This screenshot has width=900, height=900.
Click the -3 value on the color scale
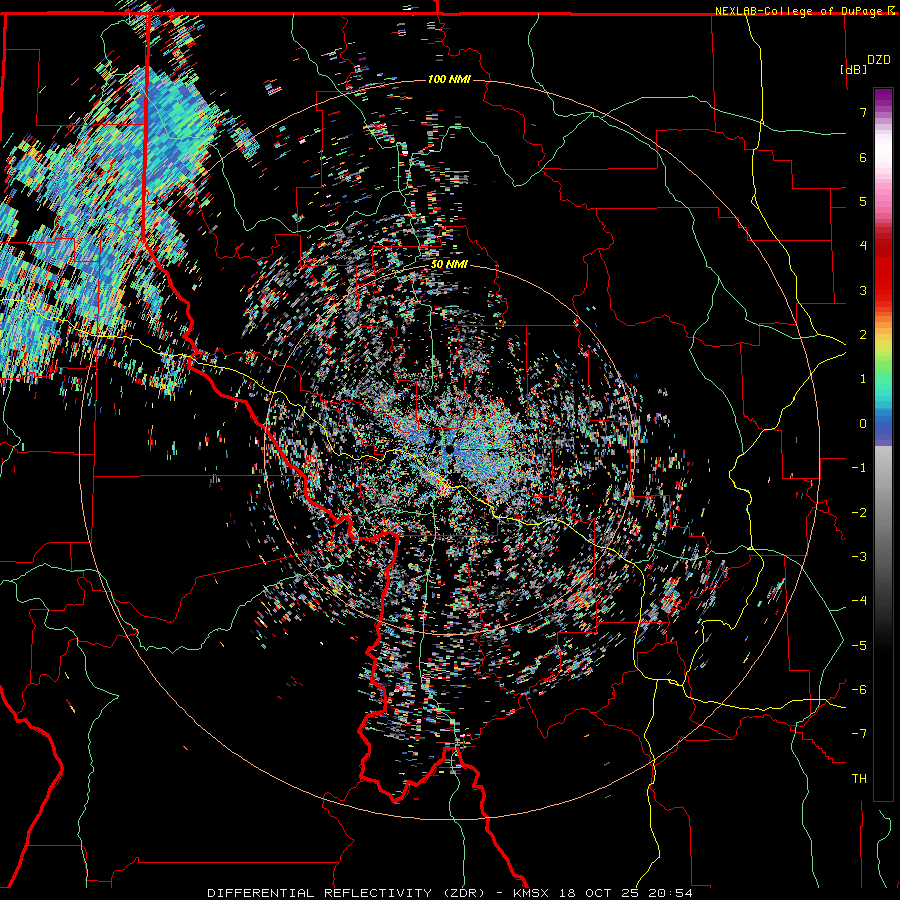tap(859, 557)
